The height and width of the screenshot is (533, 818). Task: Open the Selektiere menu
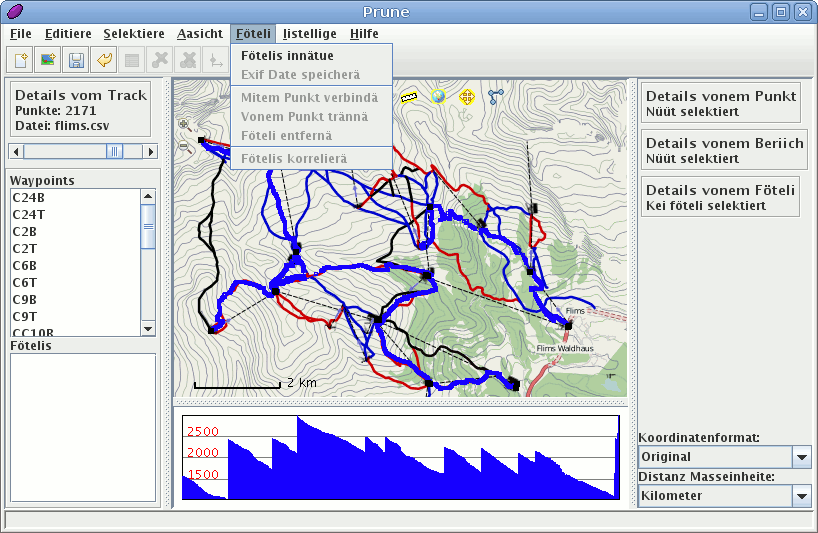point(134,33)
